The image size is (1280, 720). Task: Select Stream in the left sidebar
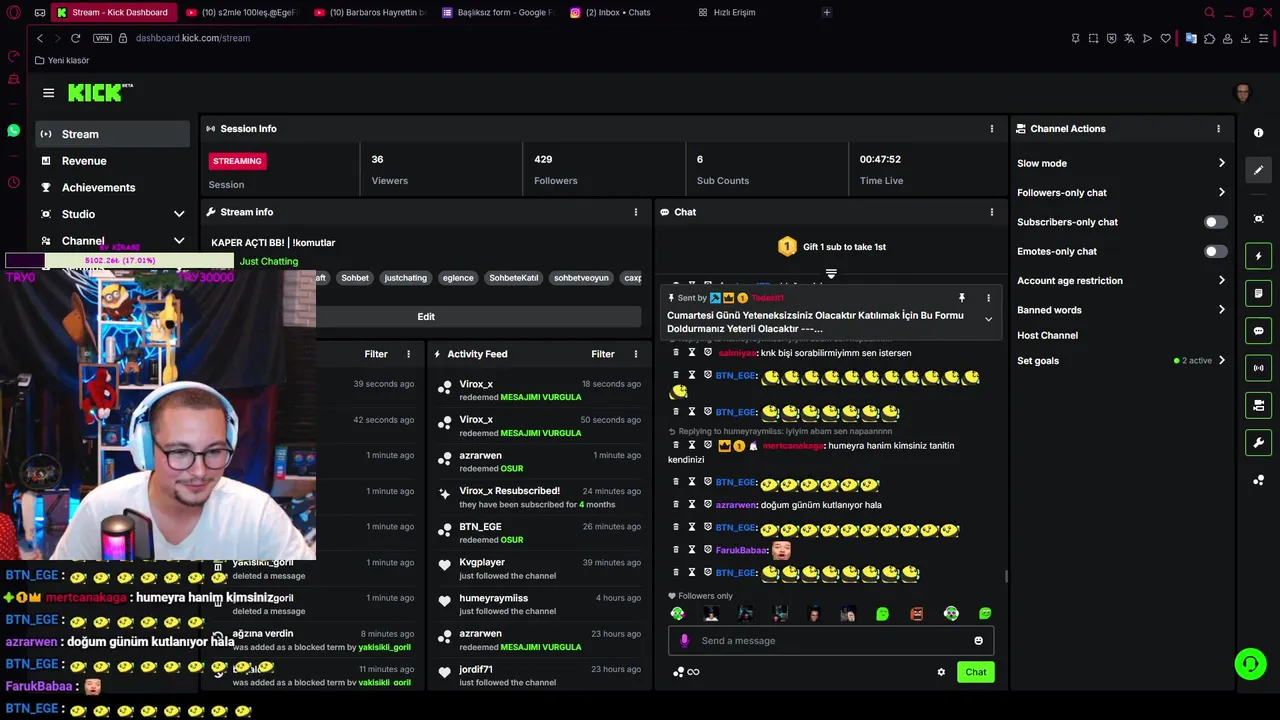pyautogui.click(x=113, y=134)
